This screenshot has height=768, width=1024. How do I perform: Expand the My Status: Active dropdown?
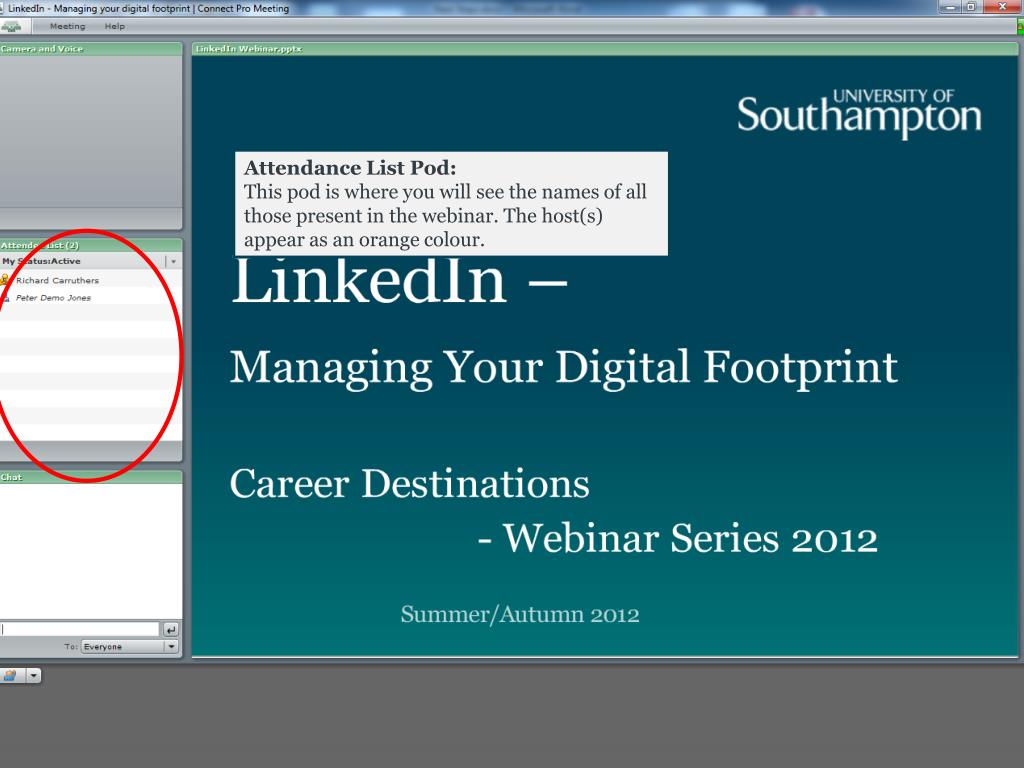pos(173,261)
